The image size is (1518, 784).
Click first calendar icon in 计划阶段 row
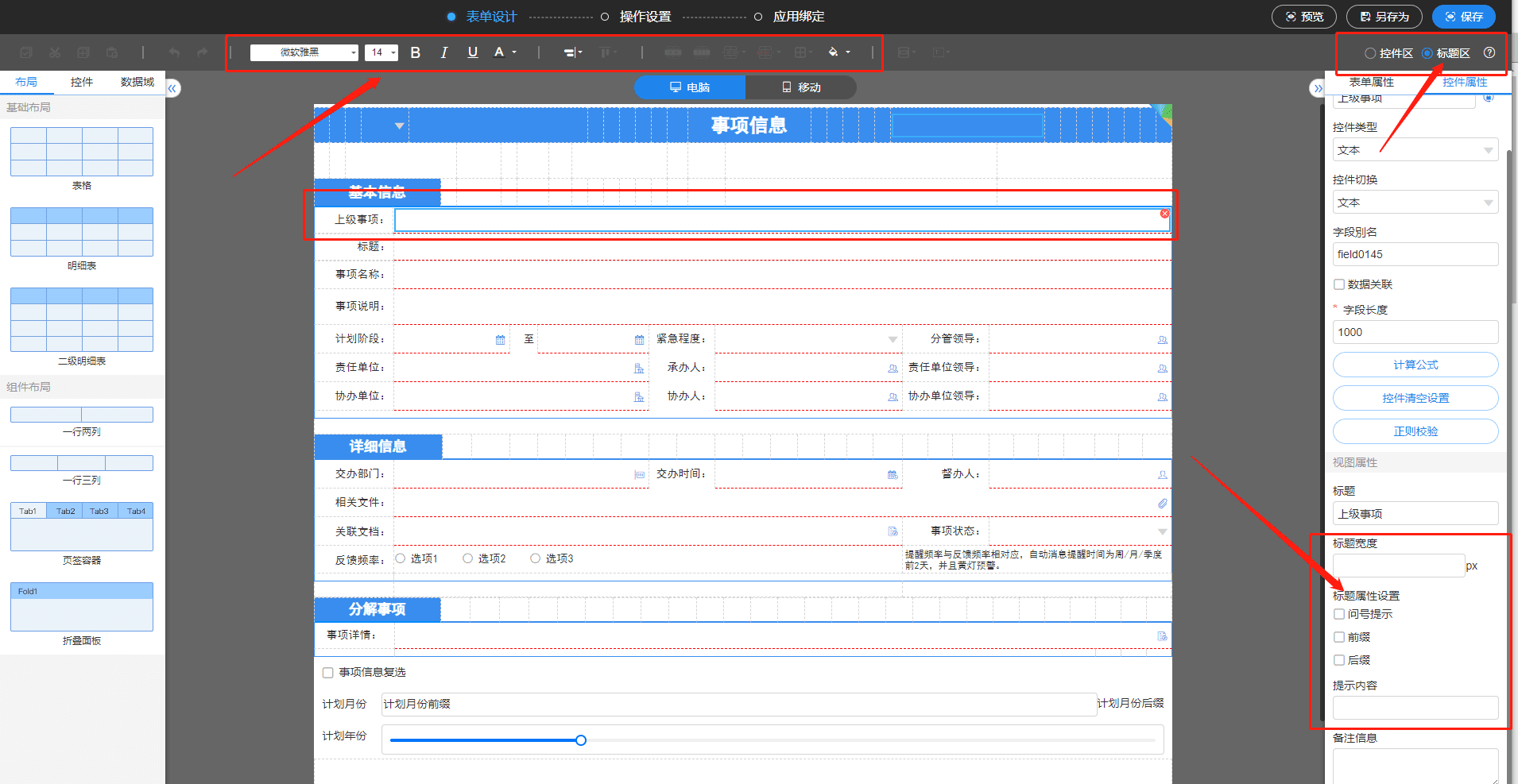[500, 340]
